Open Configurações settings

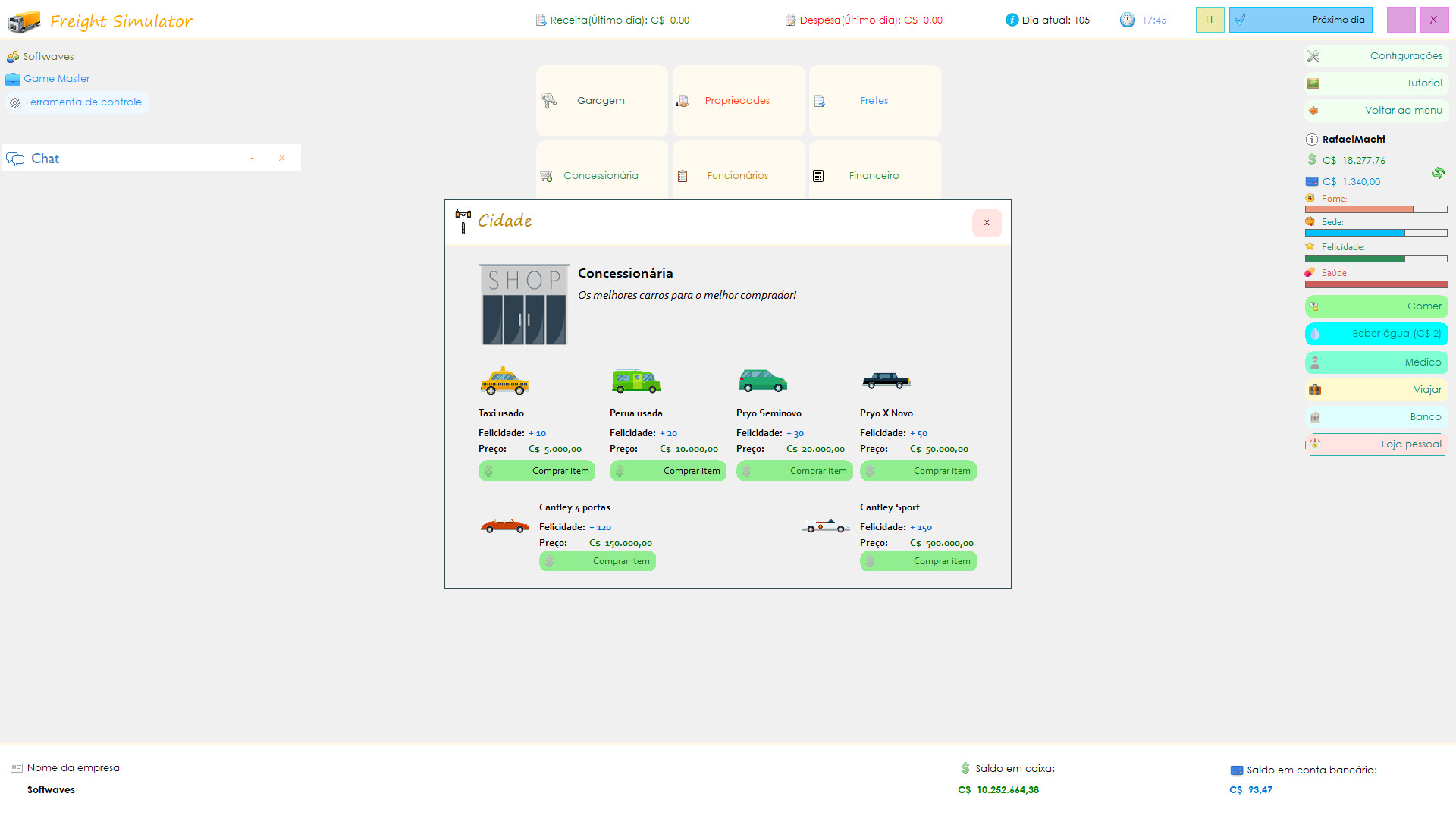[x=1376, y=56]
